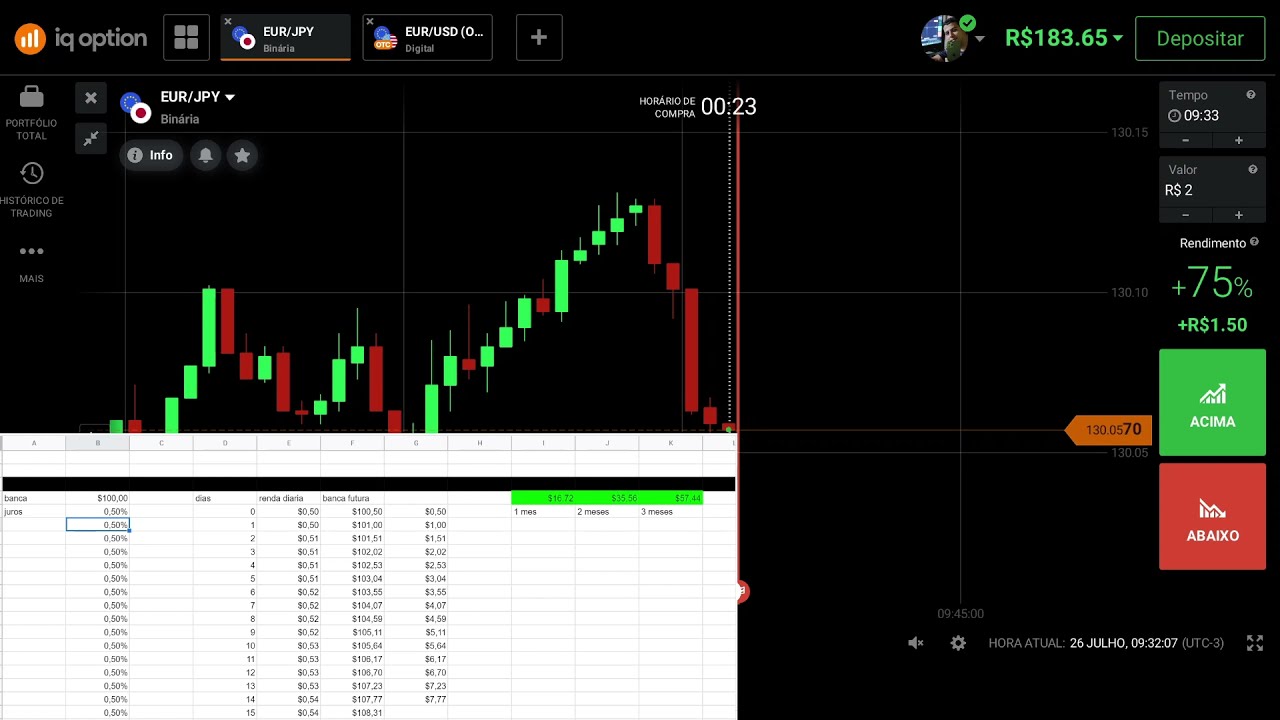The image size is (1280, 720).
Task: Select column A header in spreadsheet
Action: click(x=34, y=443)
